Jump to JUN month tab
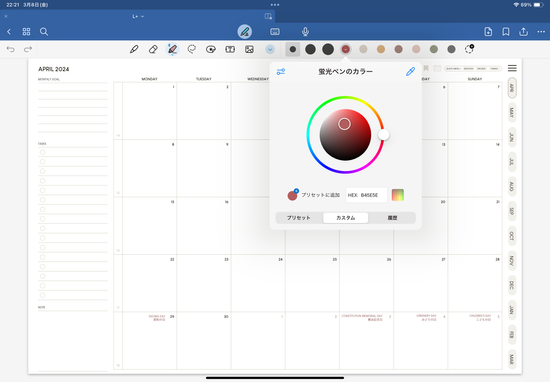Viewport: 550px width, 382px height. tap(512, 138)
